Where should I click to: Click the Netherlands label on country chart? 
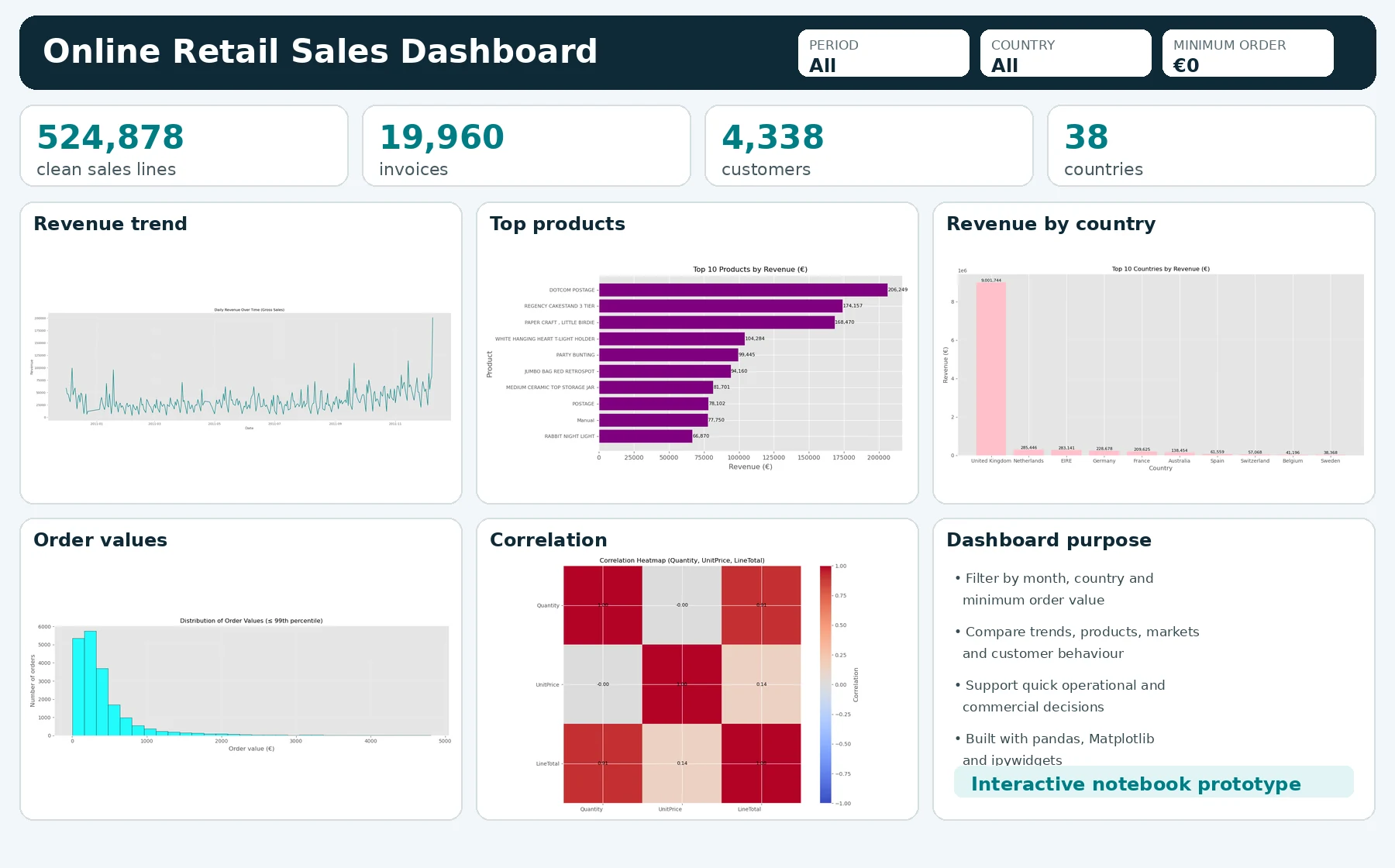coord(1028,461)
